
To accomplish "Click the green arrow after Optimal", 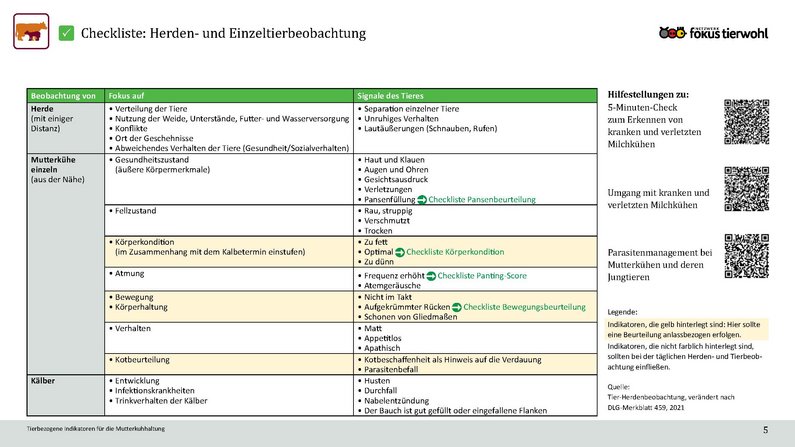I will point(400,253).
